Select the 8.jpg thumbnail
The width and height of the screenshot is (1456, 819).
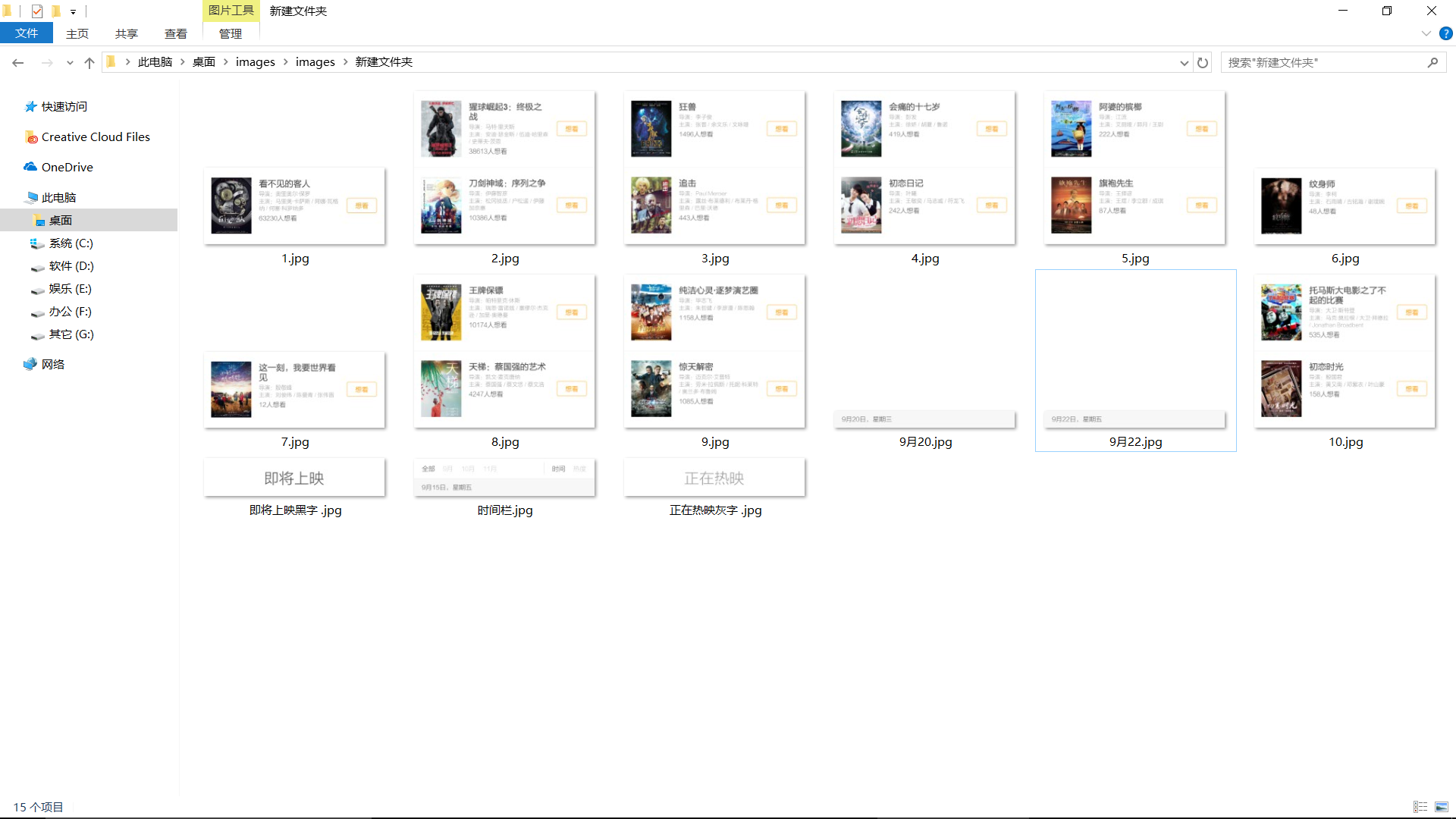tap(504, 351)
